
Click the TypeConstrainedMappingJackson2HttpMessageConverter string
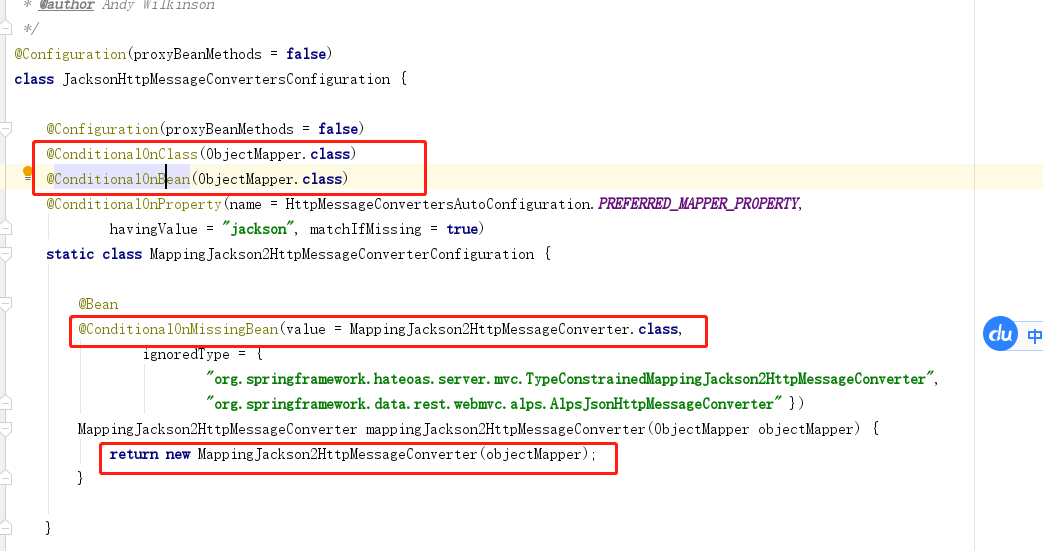pos(571,379)
